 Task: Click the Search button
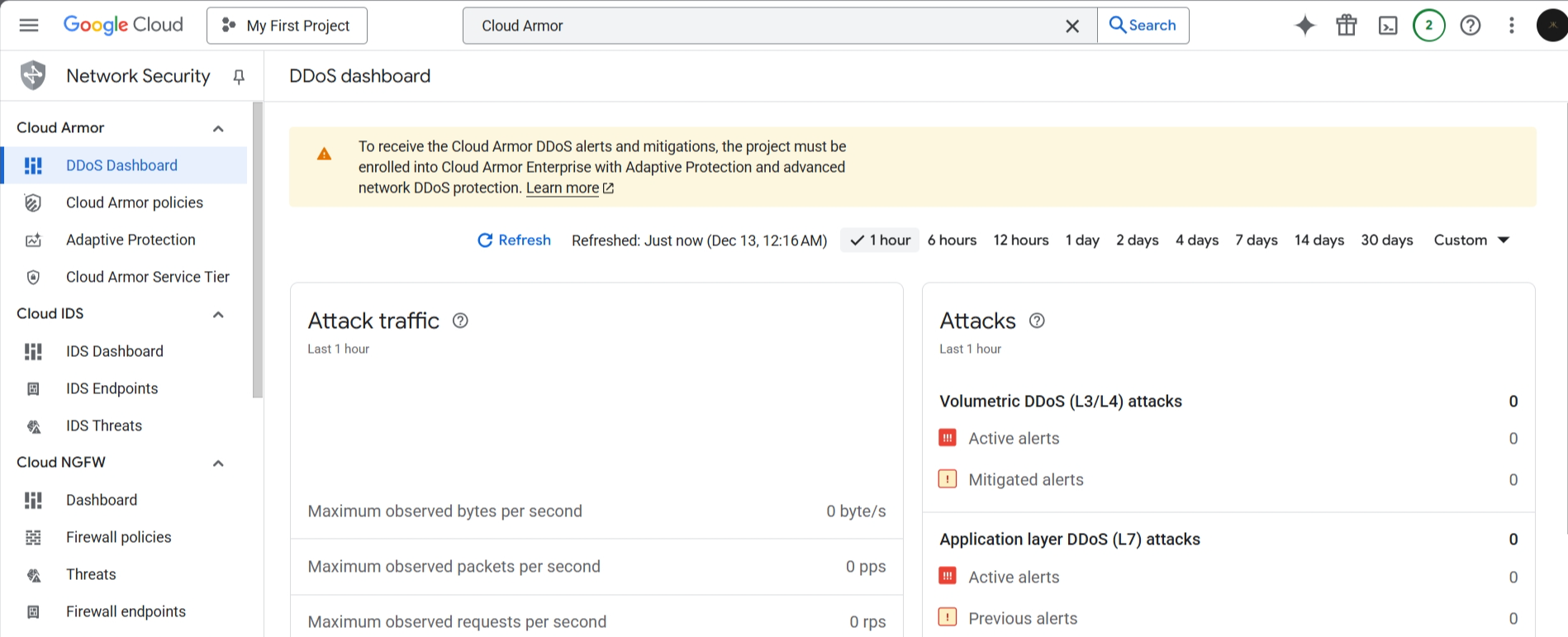[x=1143, y=26]
